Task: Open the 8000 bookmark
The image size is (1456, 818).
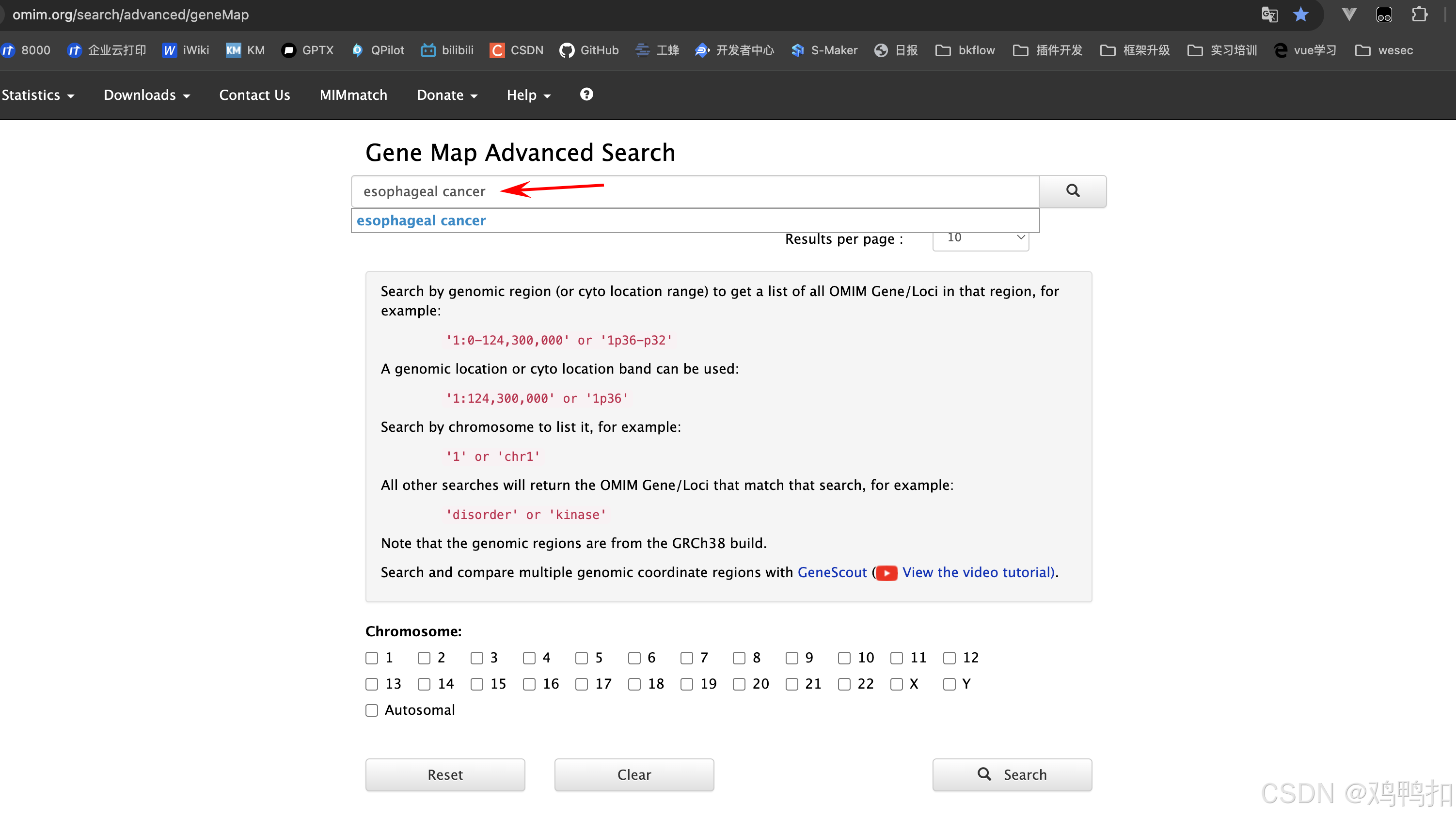Action: click(26, 50)
